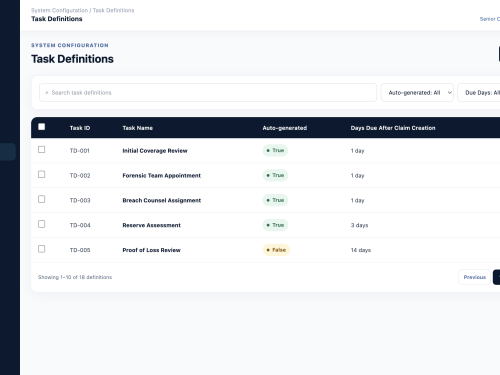Click the 14 days value
The height and width of the screenshot is (375, 500).
tap(361, 250)
